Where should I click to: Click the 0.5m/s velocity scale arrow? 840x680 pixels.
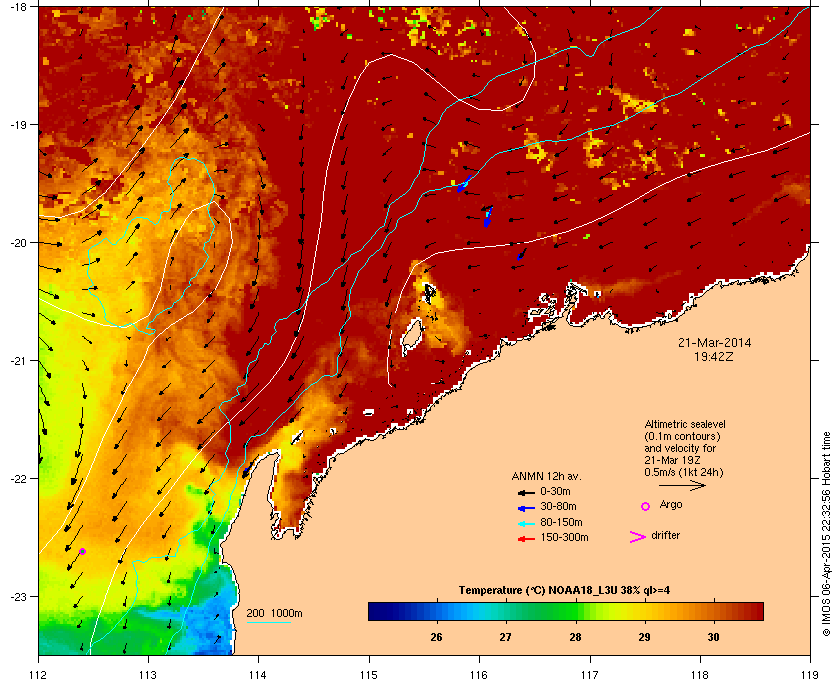coord(682,486)
